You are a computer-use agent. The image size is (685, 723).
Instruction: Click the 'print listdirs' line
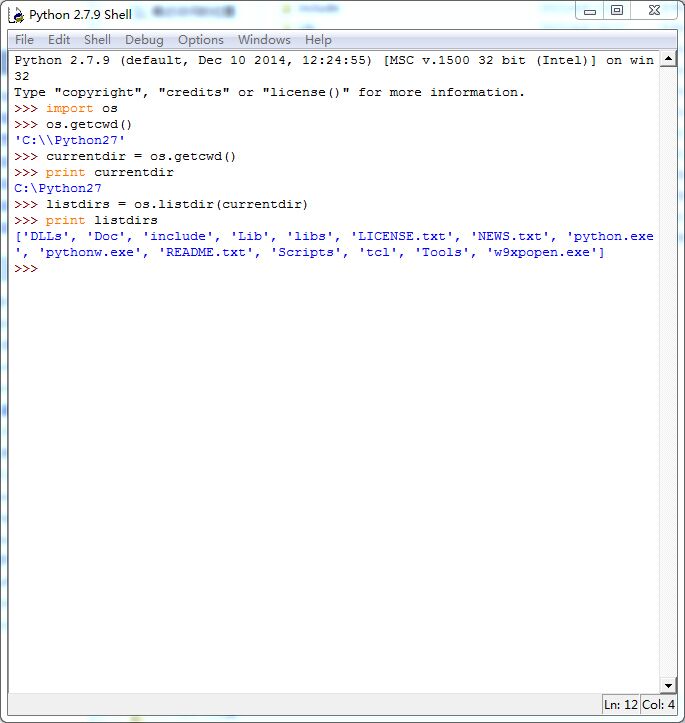click(86, 220)
